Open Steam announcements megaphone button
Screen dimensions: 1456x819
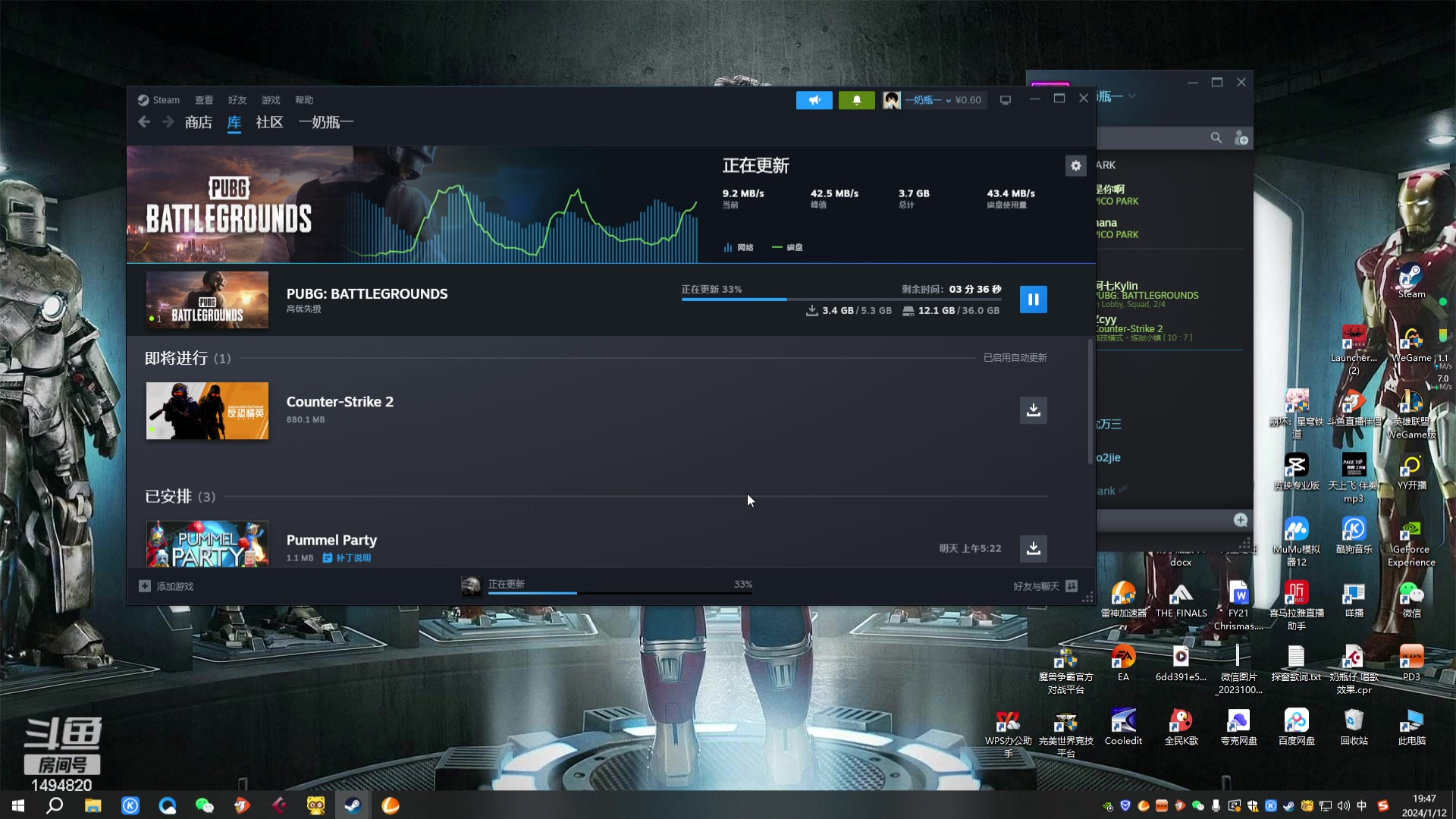pos(814,100)
